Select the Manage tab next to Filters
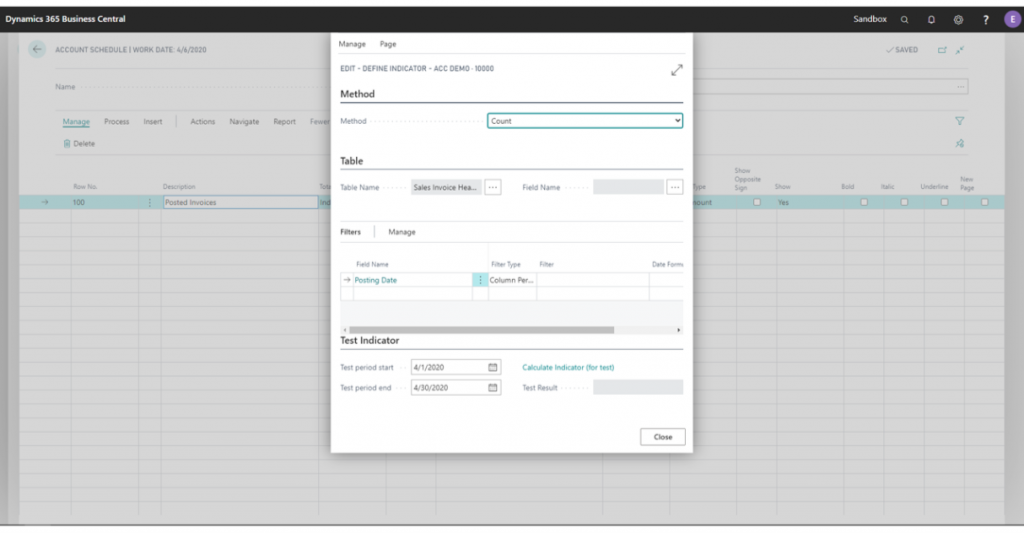Image resolution: width=1024 pixels, height=533 pixels. 402,232
